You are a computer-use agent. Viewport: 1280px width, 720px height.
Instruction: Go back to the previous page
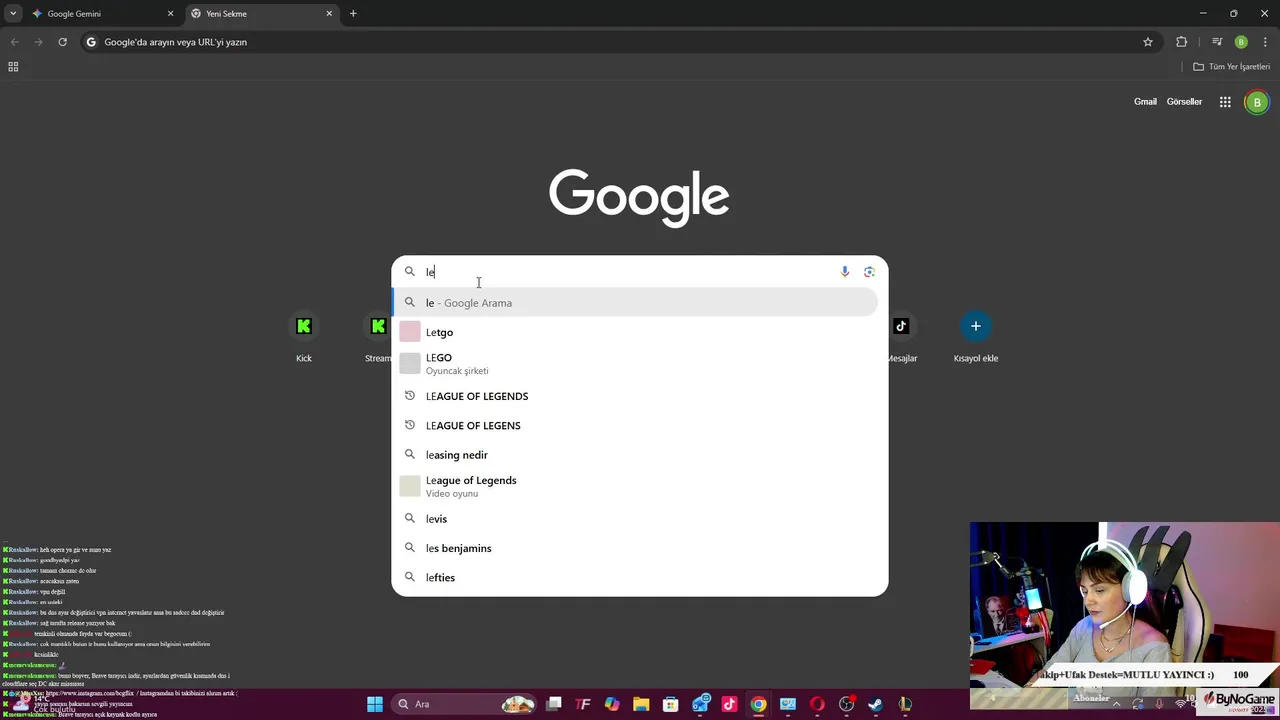14,42
